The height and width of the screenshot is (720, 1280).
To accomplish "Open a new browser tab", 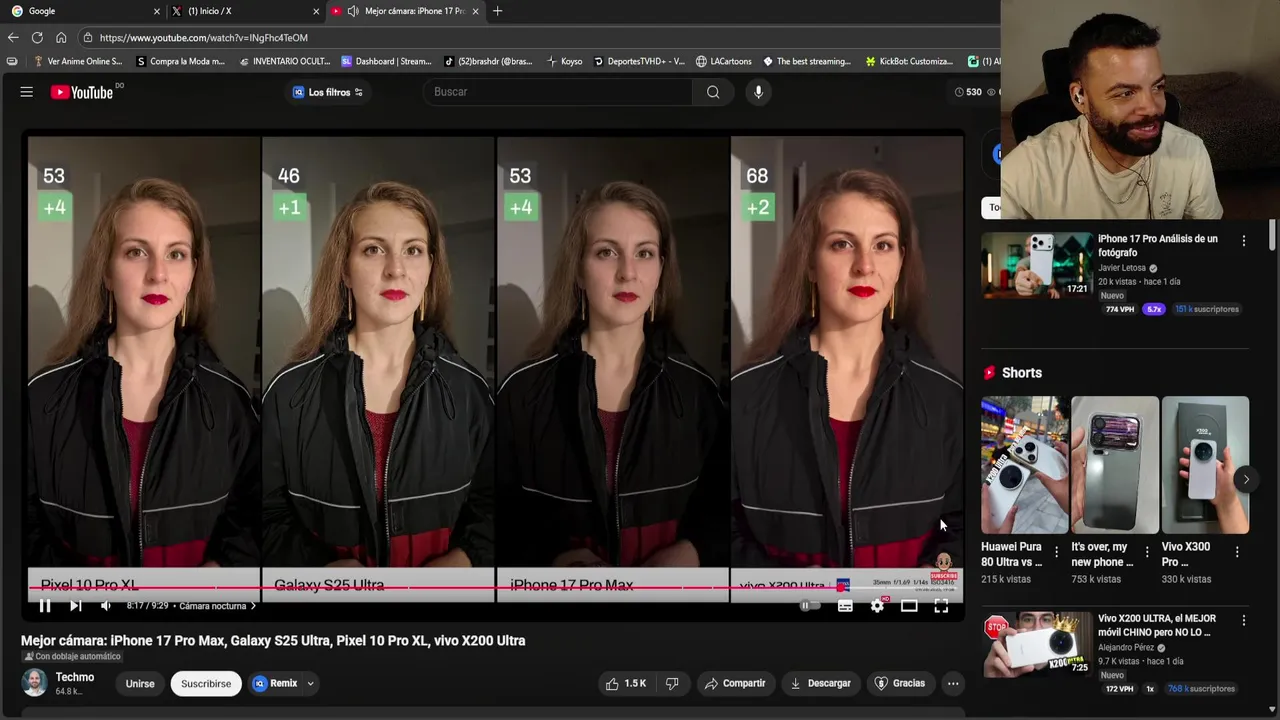I will coord(497,11).
